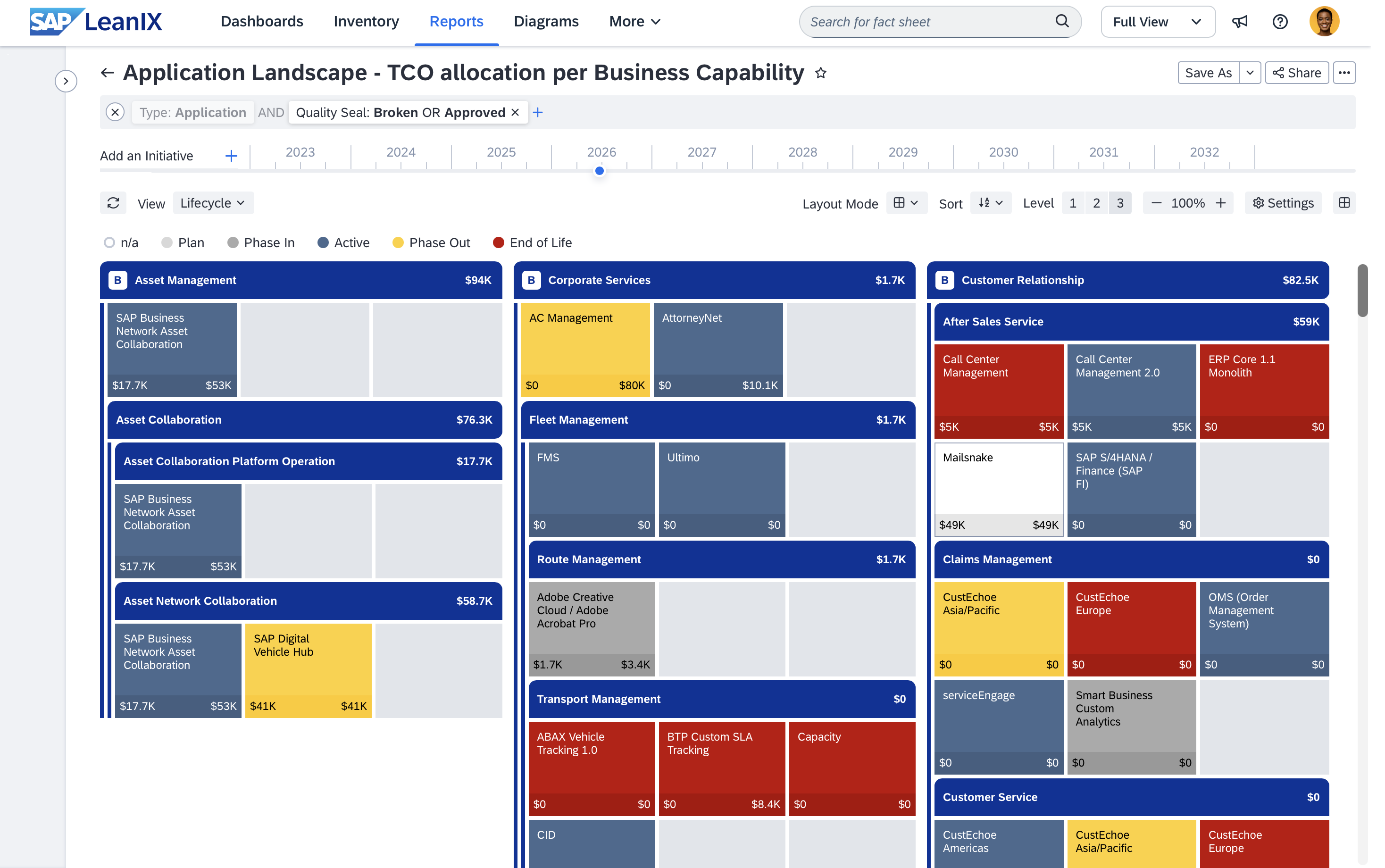Toggle the Active legend entry
This screenshot has width=1385, height=868.
click(343, 243)
